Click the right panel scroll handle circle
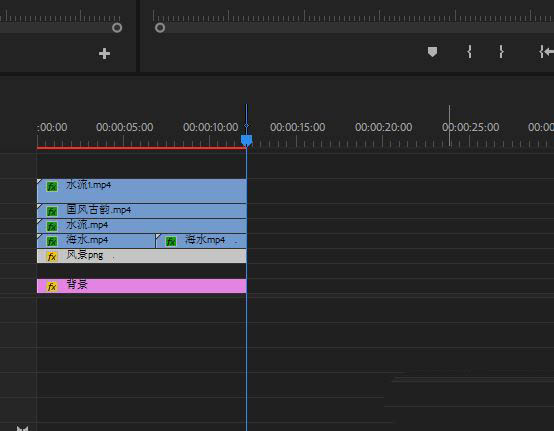Image resolution: width=554 pixels, height=431 pixels. (160, 28)
